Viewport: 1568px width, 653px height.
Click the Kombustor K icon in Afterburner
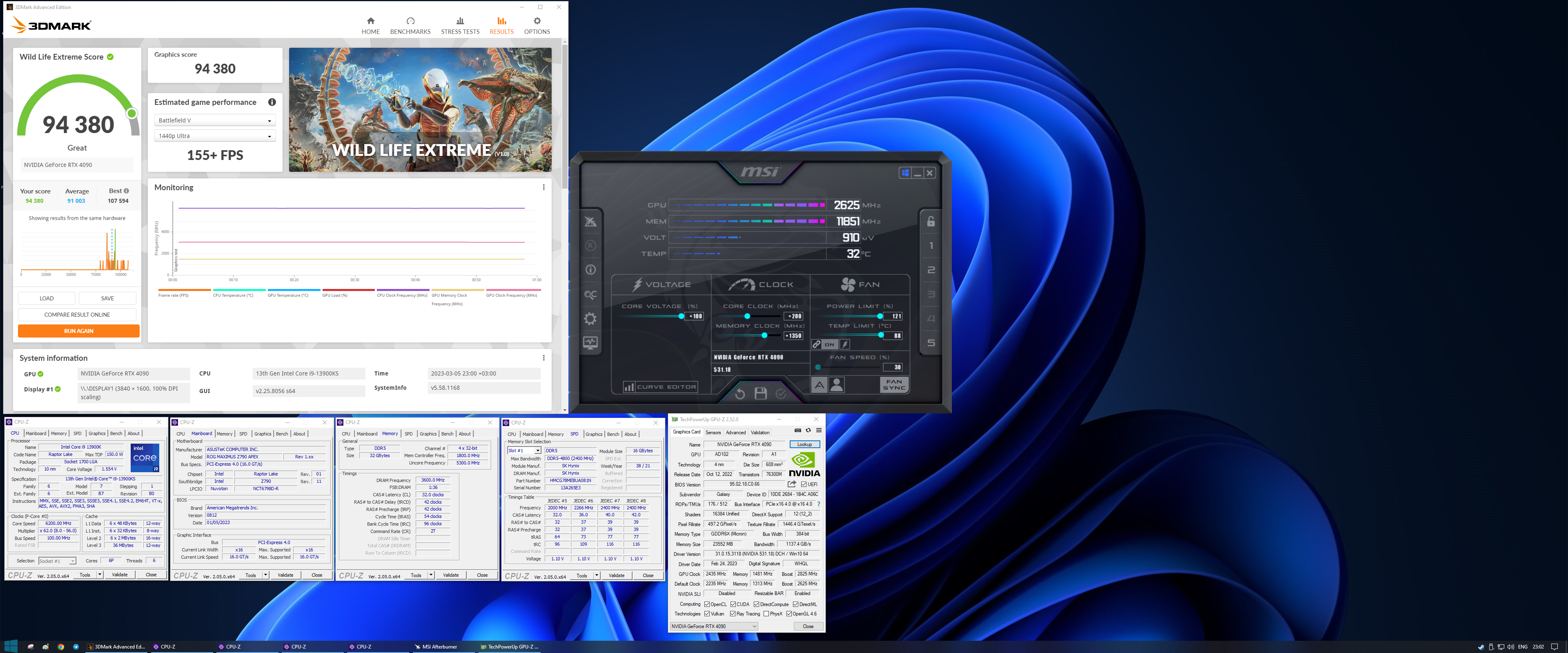coord(590,245)
